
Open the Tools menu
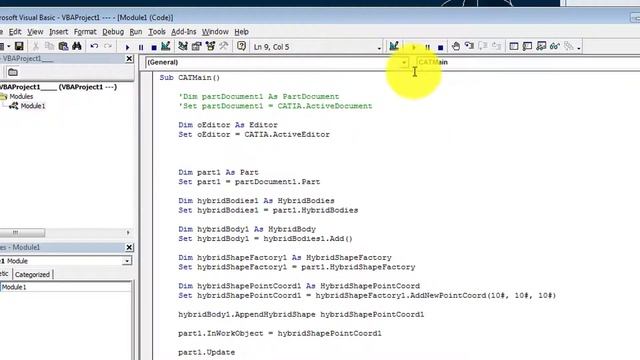point(157,32)
